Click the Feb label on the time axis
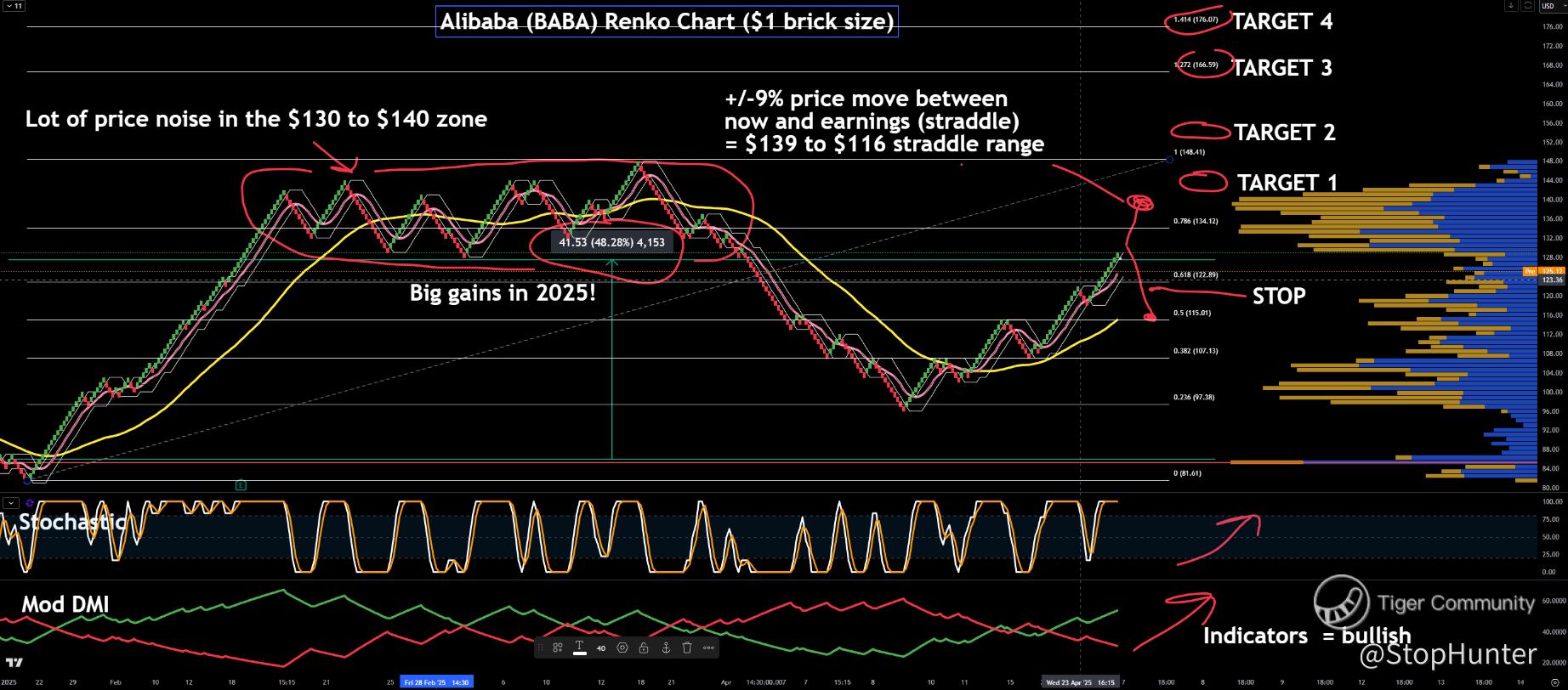Screen dimensions: 1568x690 [116, 682]
